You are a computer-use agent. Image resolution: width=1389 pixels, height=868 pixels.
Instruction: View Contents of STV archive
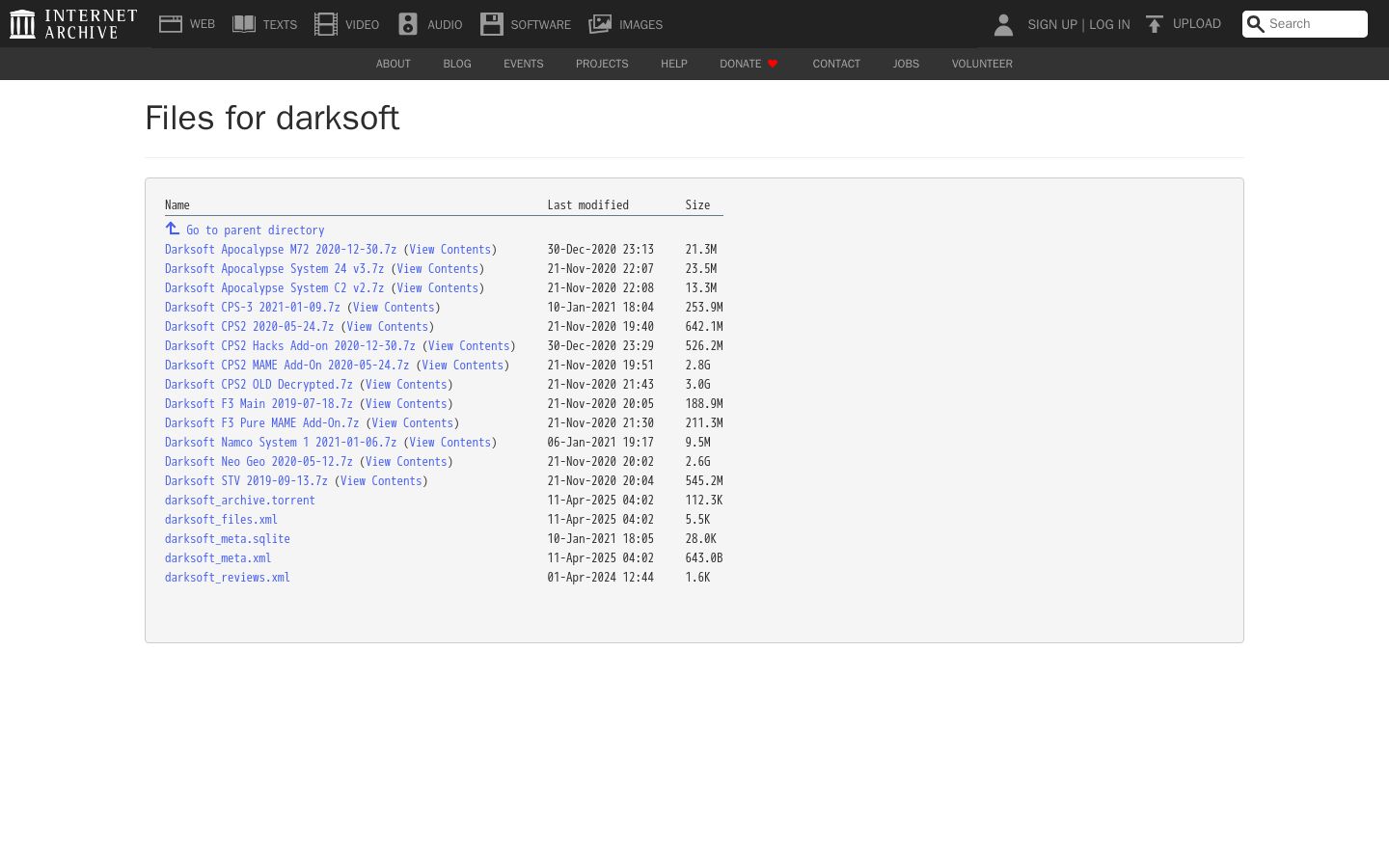[x=381, y=481]
